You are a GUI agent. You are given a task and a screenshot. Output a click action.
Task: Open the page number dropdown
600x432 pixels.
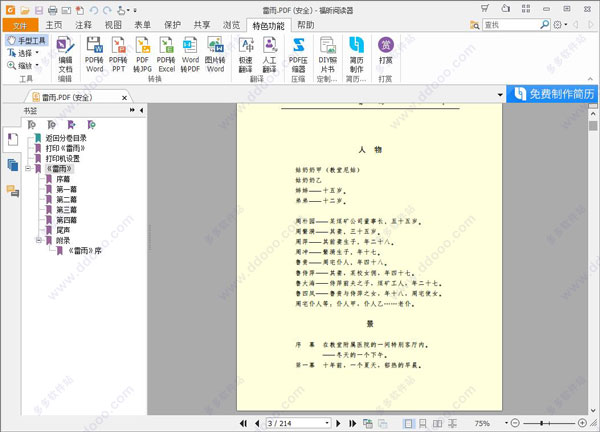pyautogui.click(x=327, y=423)
